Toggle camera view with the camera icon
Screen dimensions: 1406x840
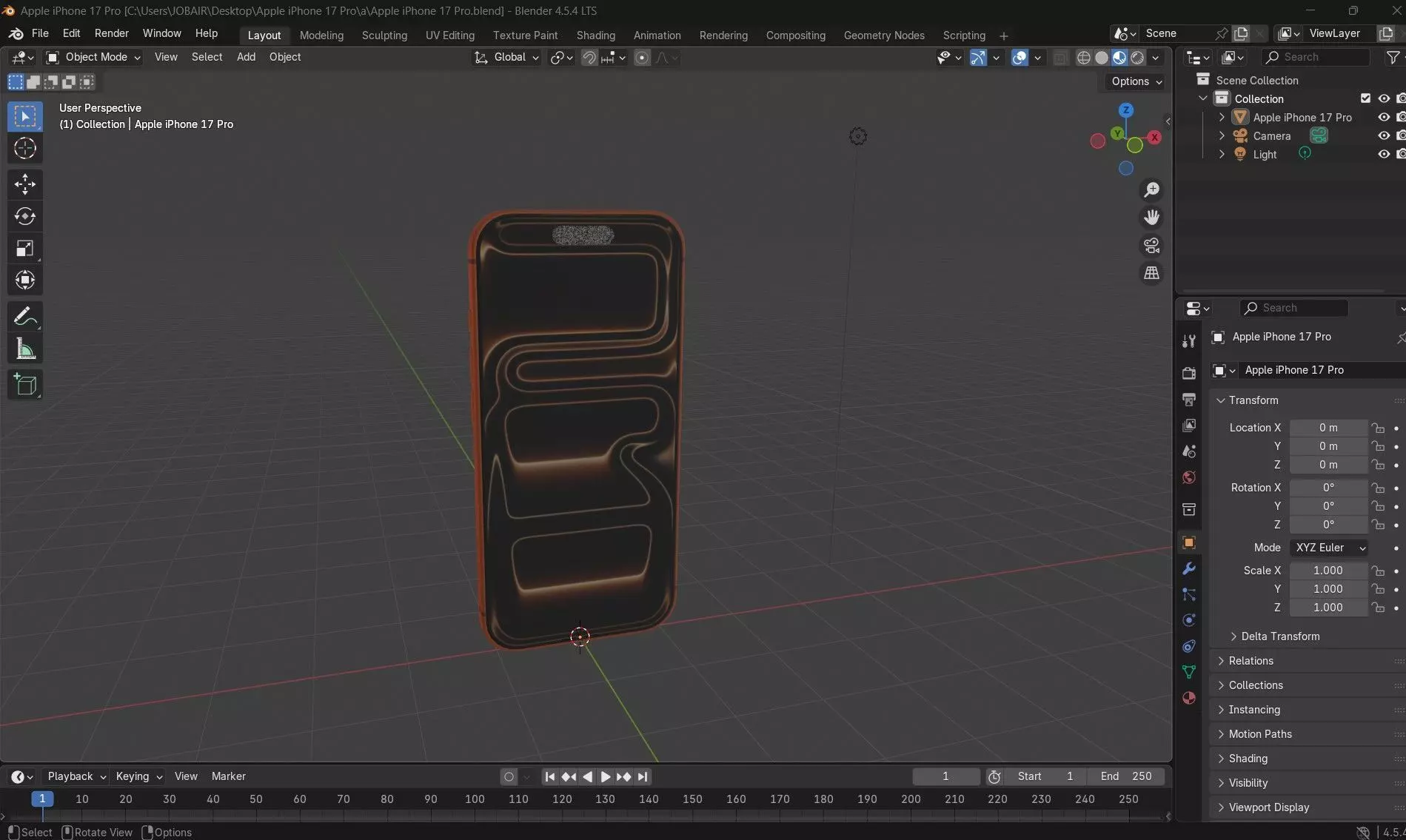(1151, 246)
